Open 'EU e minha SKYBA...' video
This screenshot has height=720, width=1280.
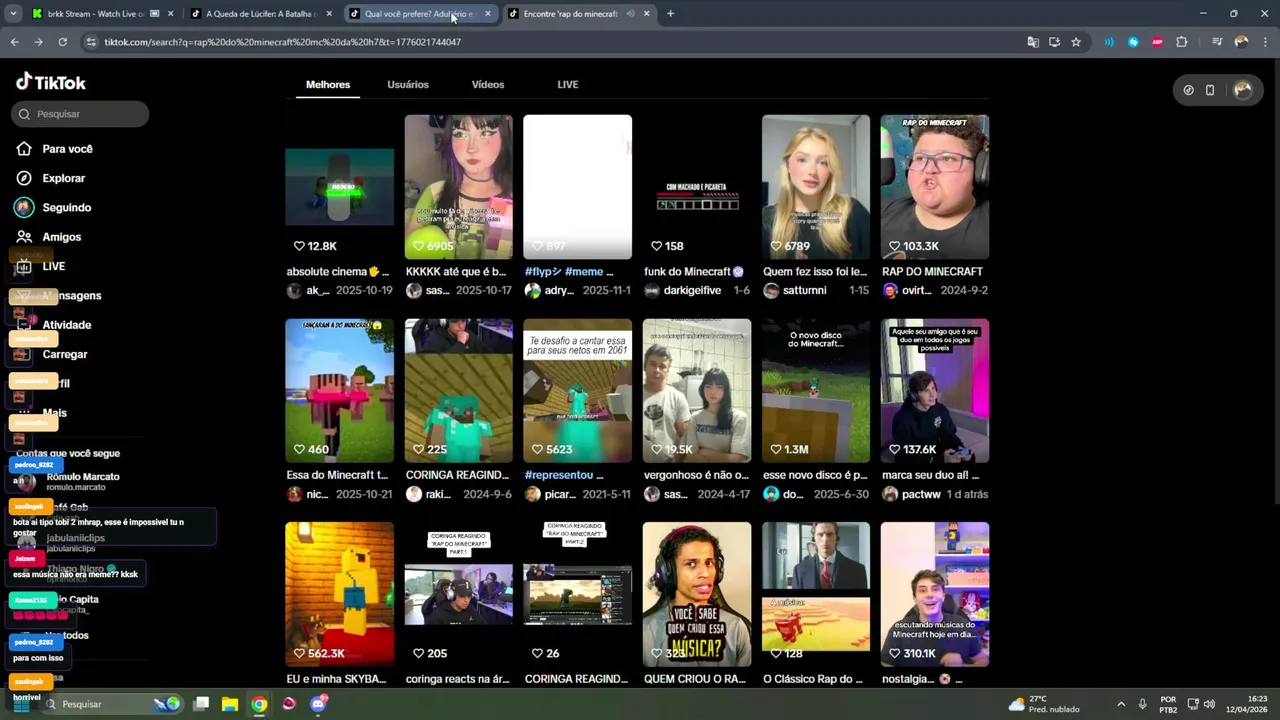tap(339, 594)
